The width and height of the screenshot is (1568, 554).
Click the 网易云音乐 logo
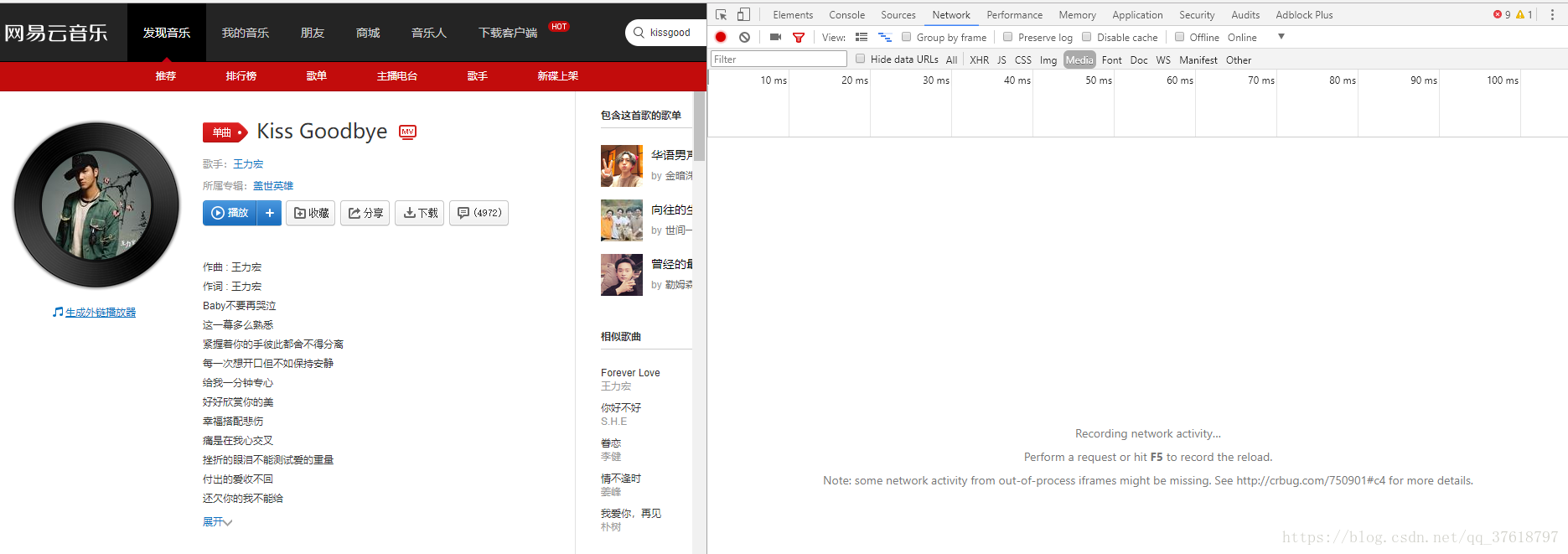(x=56, y=33)
